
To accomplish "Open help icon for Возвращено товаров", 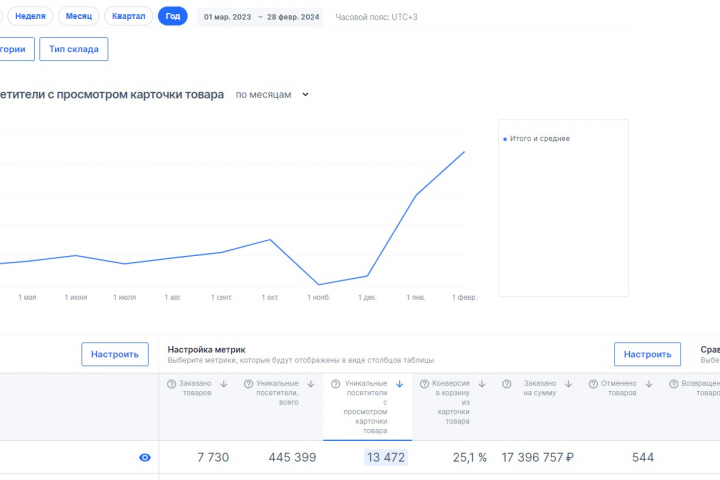I will (674, 384).
